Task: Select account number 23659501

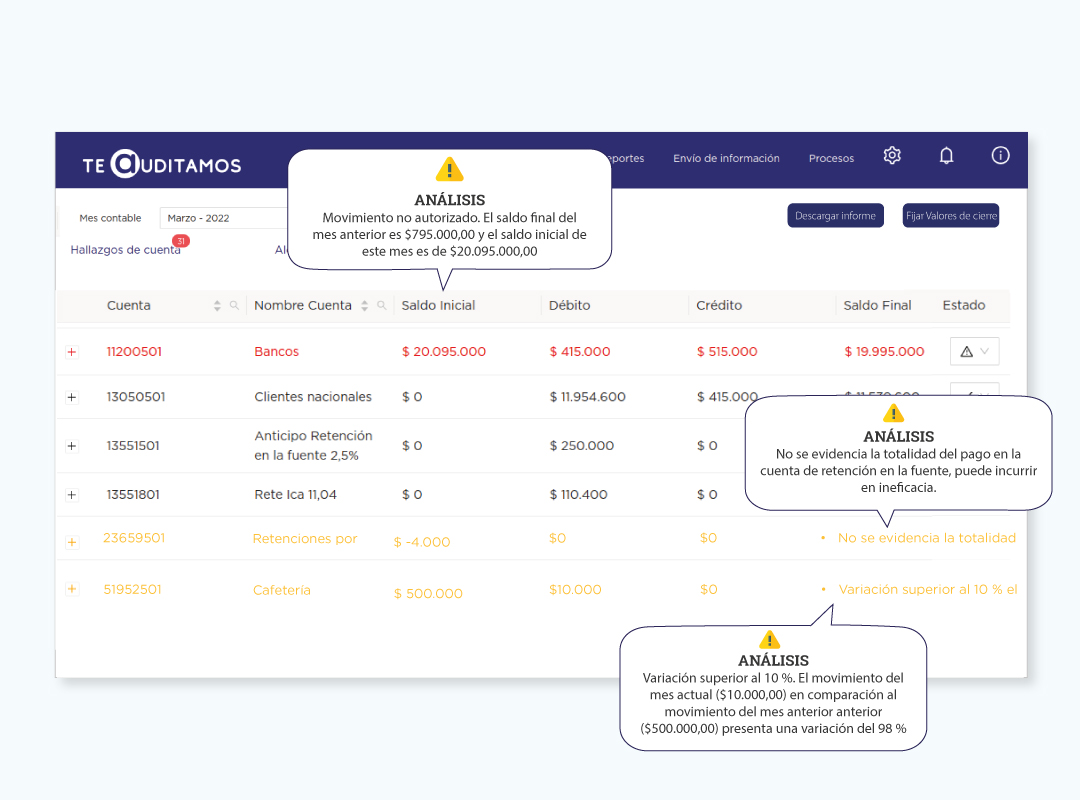Action: click(134, 538)
